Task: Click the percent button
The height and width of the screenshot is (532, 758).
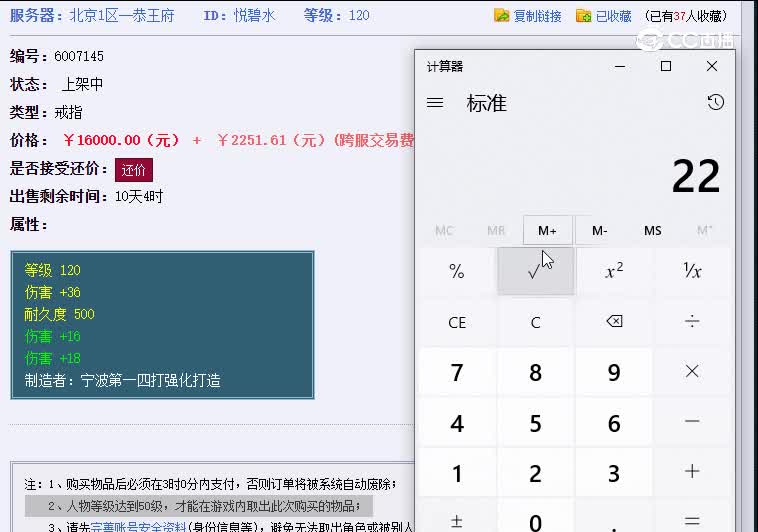Action: point(457,271)
